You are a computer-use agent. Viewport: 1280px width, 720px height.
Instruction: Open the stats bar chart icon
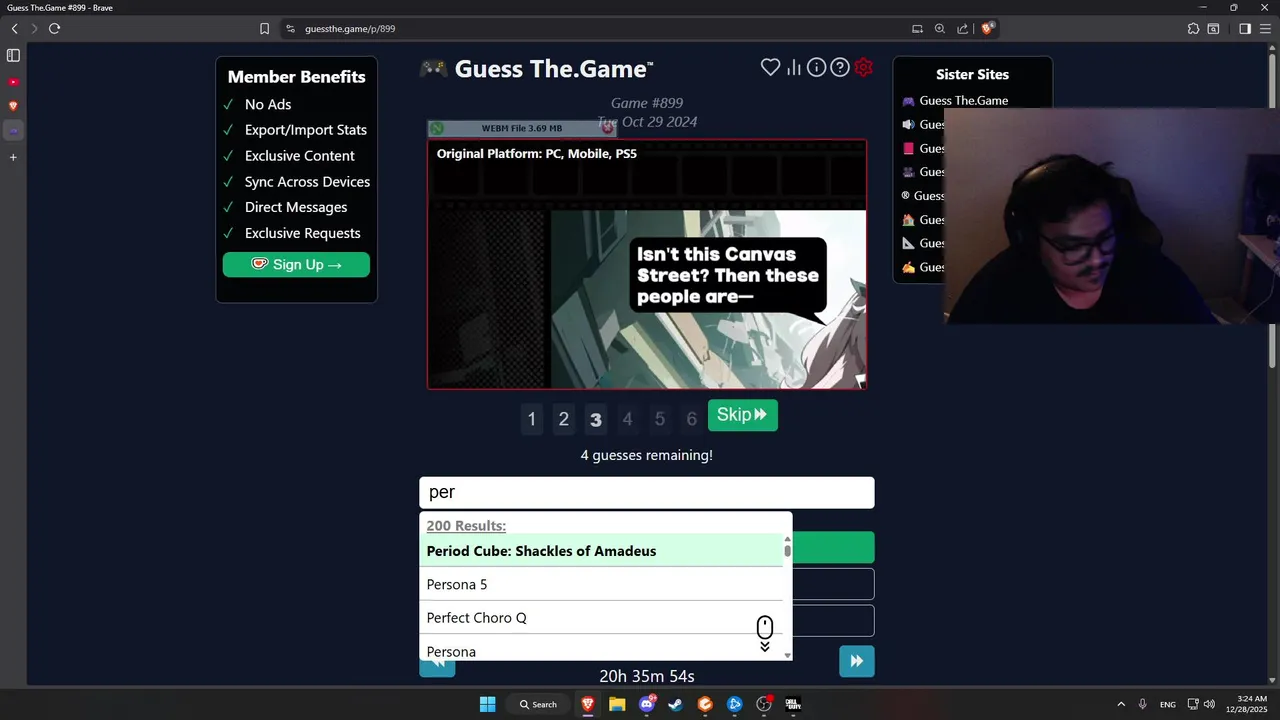(794, 67)
